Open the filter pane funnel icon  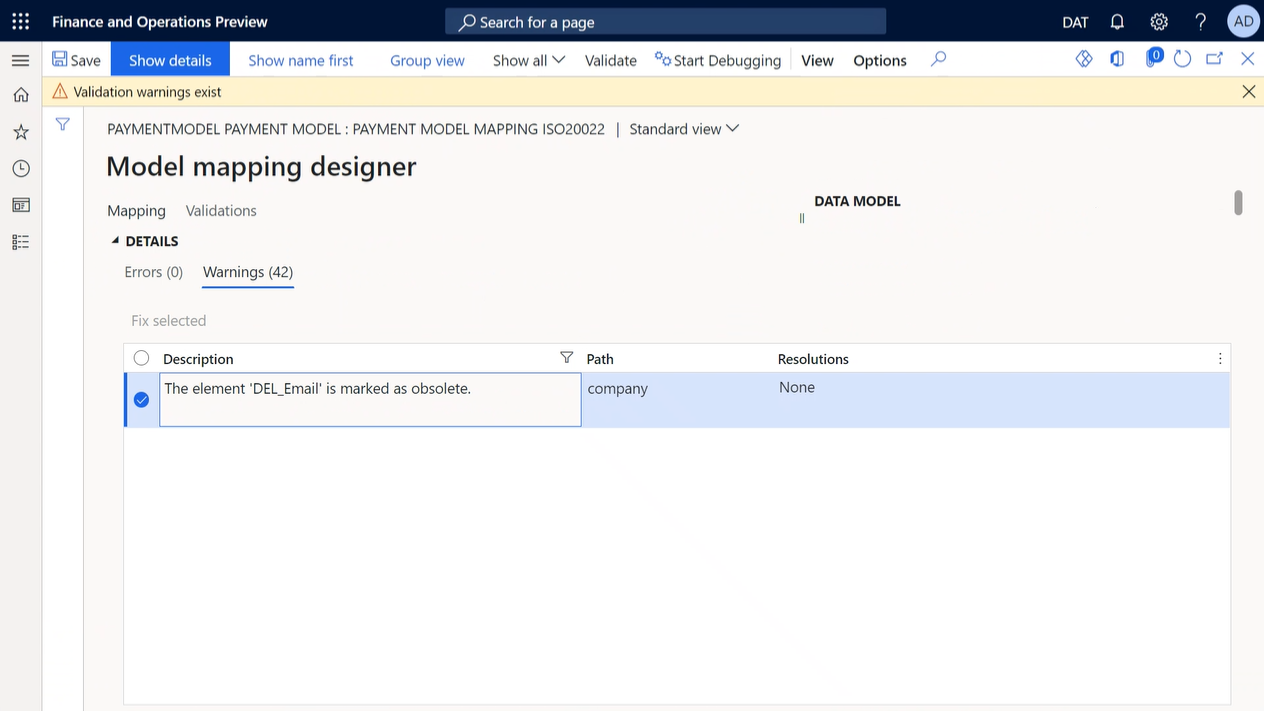pyautogui.click(x=62, y=124)
